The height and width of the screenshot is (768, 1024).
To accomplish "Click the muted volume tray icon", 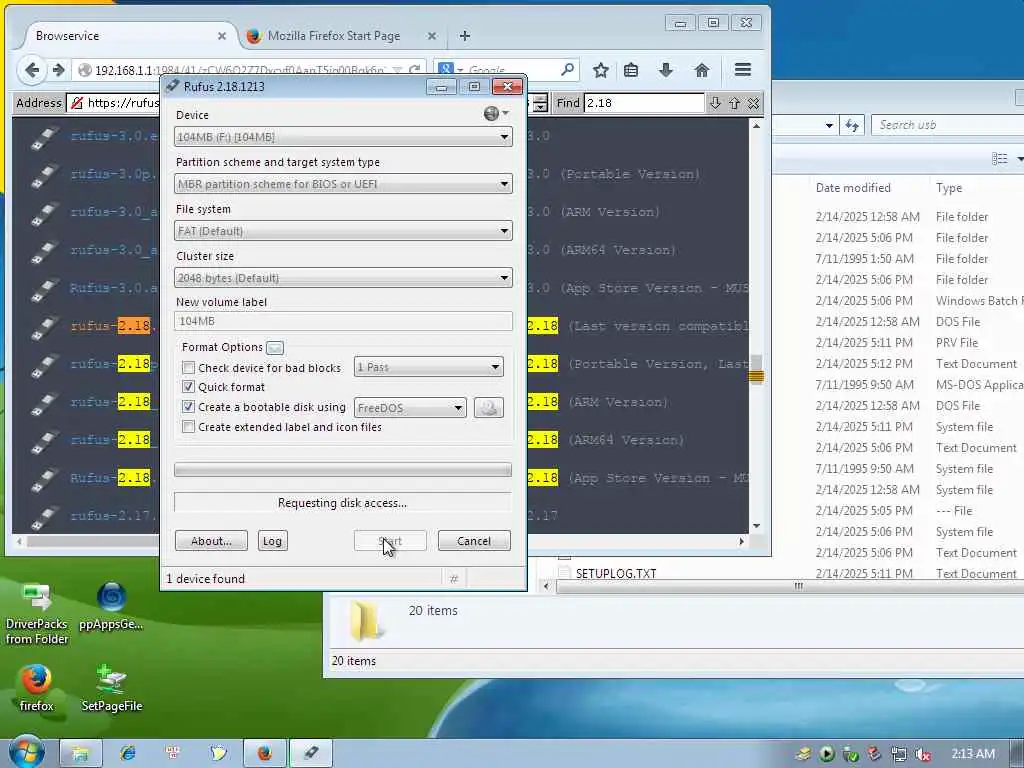I will point(923,754).
